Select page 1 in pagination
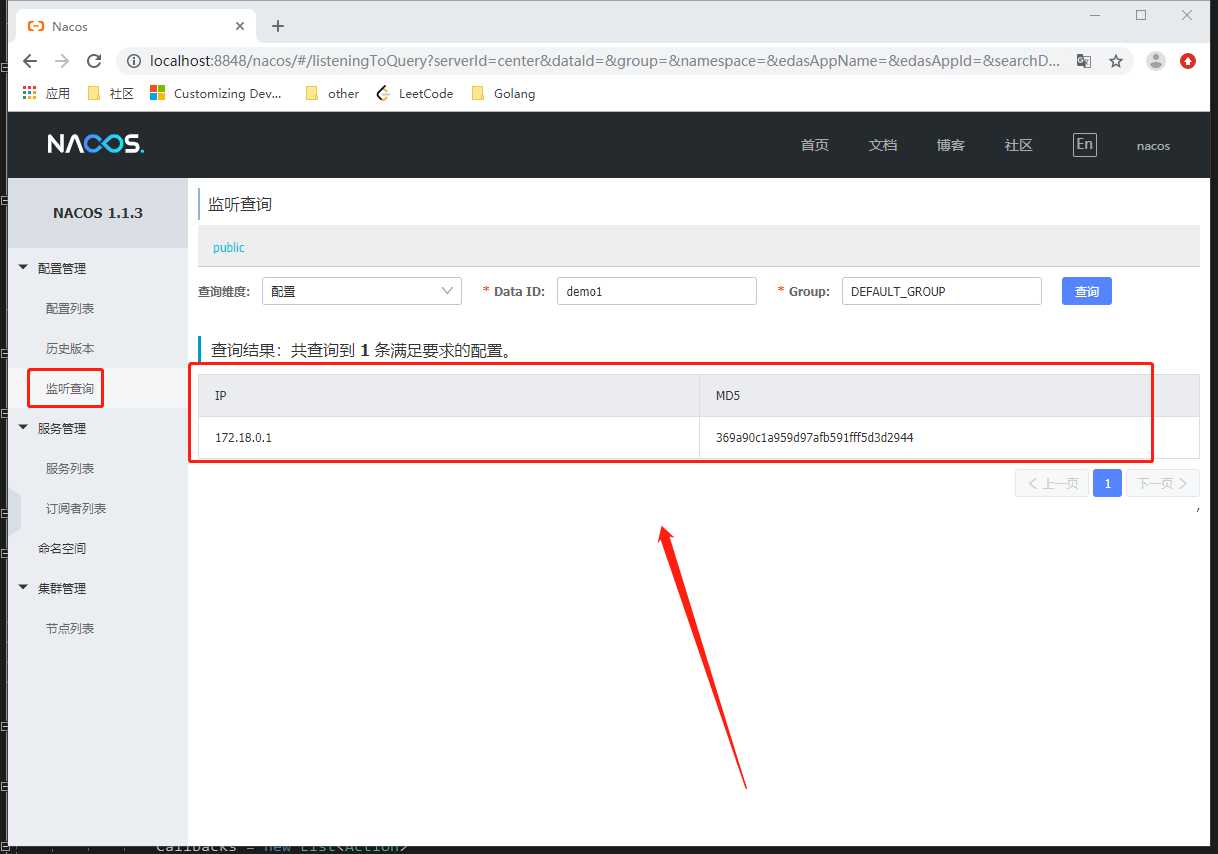1218x854 pixels. pyautogui.click(x=1107, y=483)
